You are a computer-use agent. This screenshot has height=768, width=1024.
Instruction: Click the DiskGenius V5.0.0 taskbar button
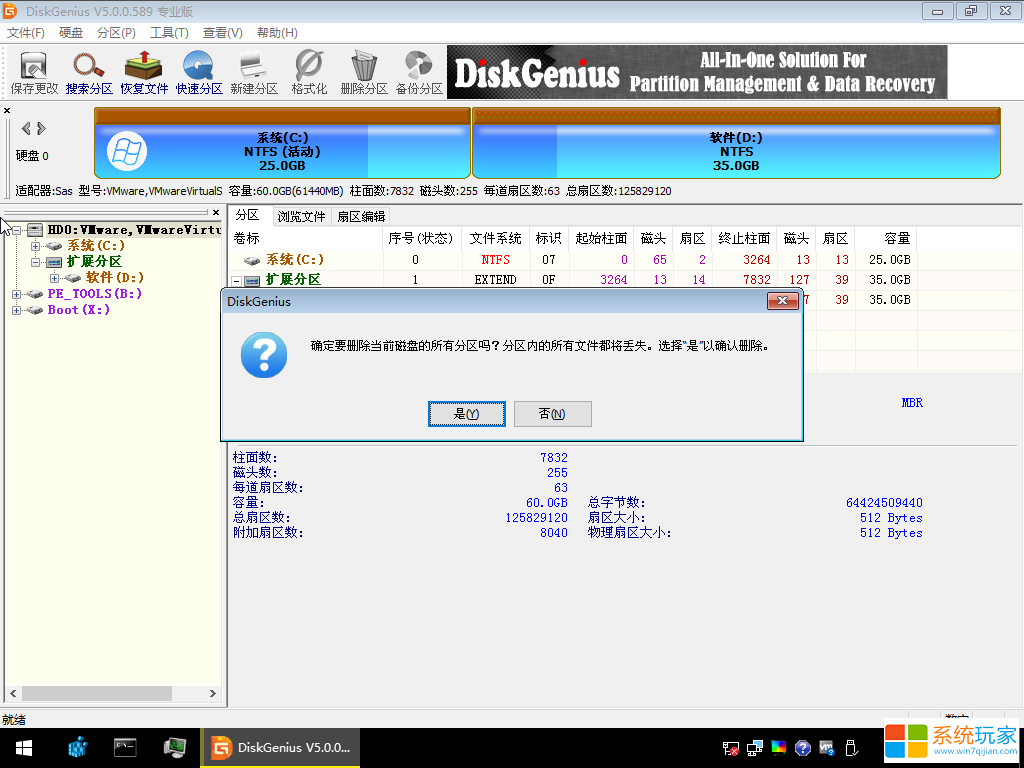281,748
